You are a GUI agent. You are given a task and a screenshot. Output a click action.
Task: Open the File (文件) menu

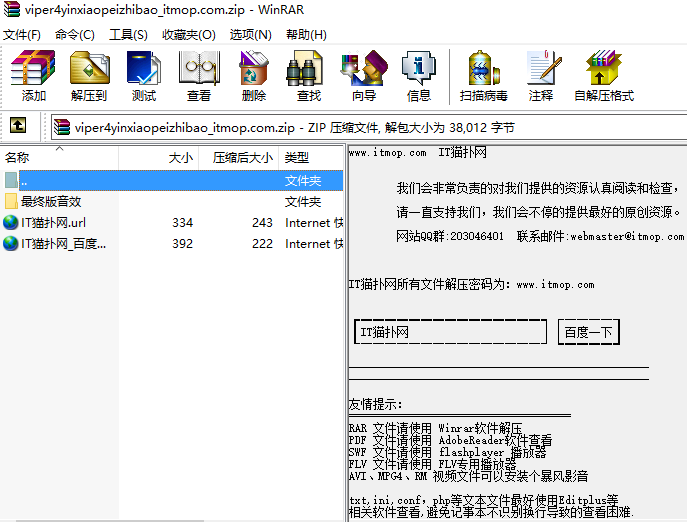pos(21,35)
